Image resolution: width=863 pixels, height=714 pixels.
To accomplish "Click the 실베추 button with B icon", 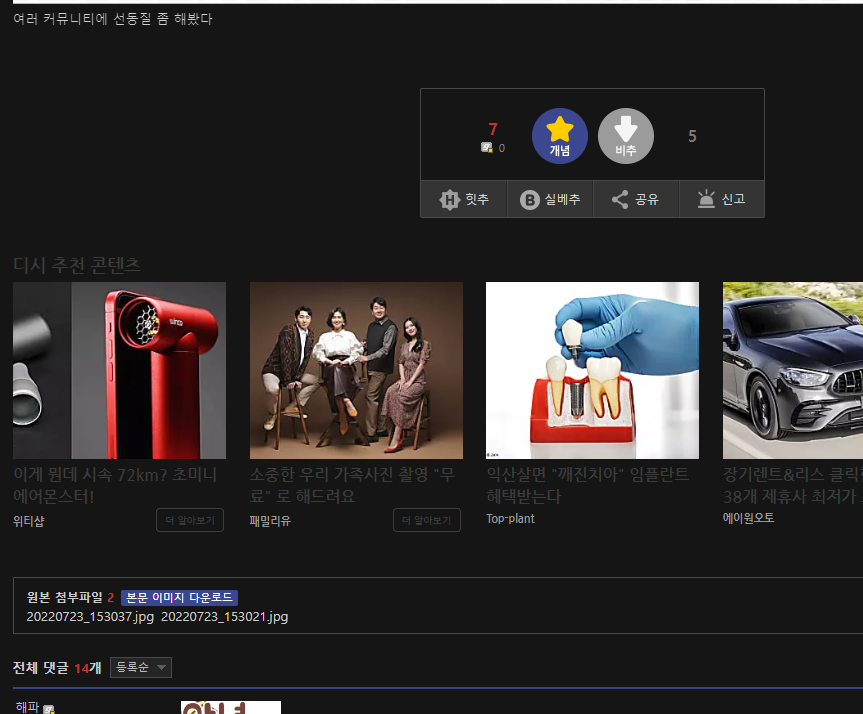I will 550,199.
